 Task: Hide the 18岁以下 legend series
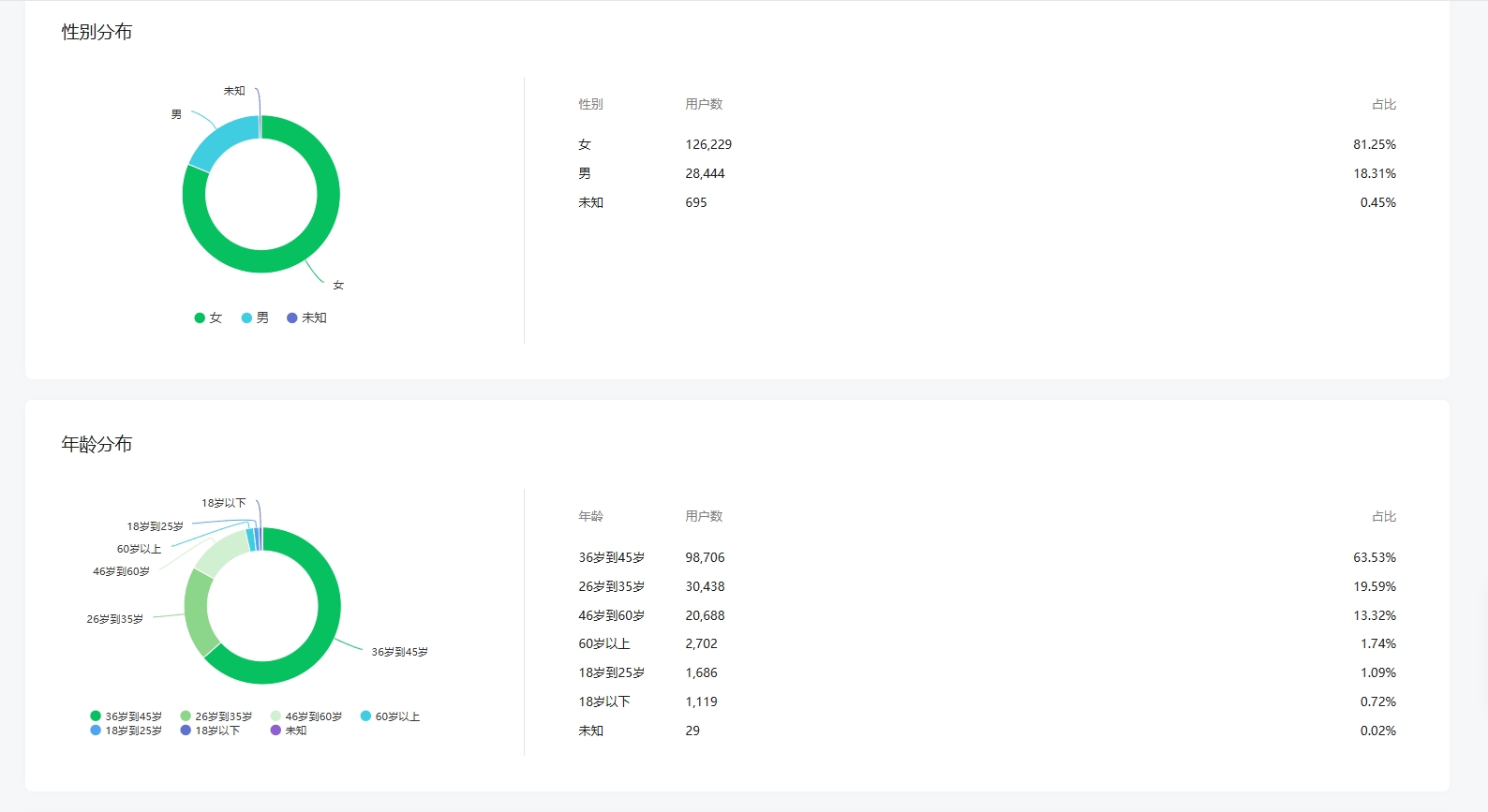(210, 731)
